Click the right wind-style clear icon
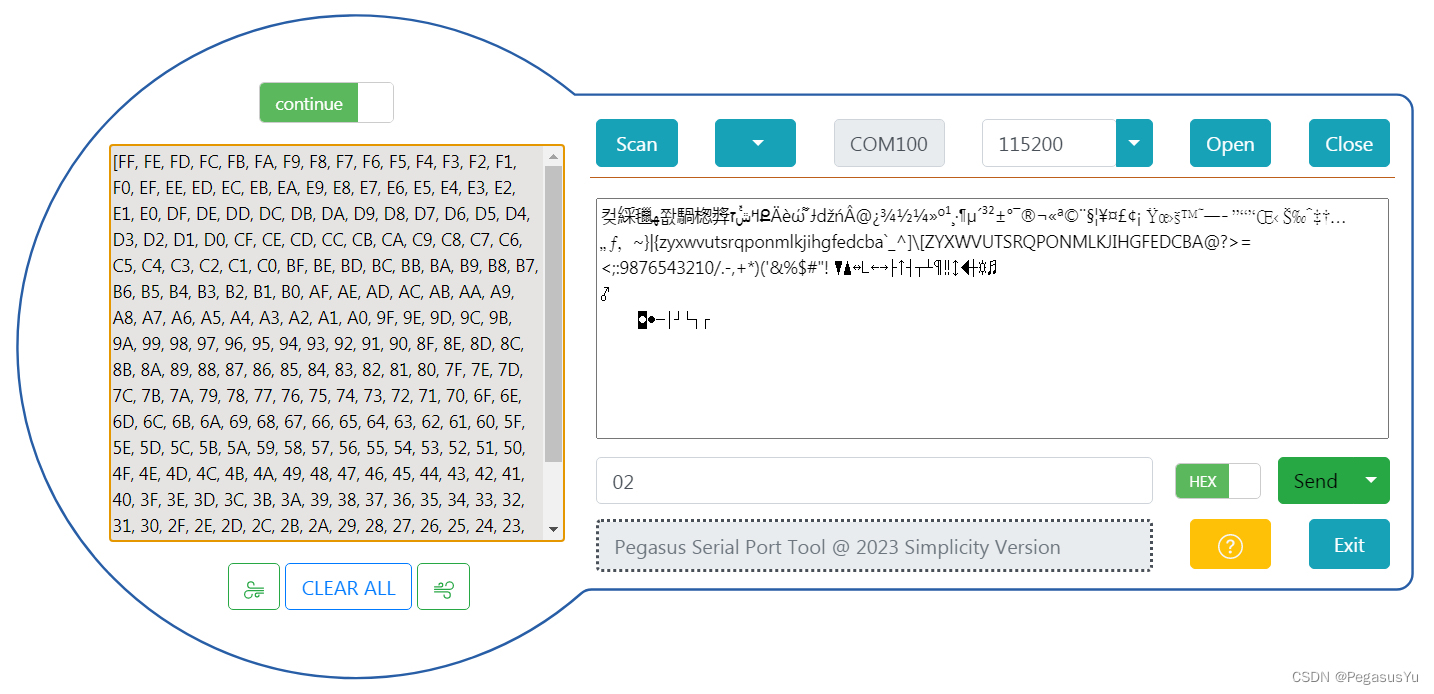 click(443, 586)
